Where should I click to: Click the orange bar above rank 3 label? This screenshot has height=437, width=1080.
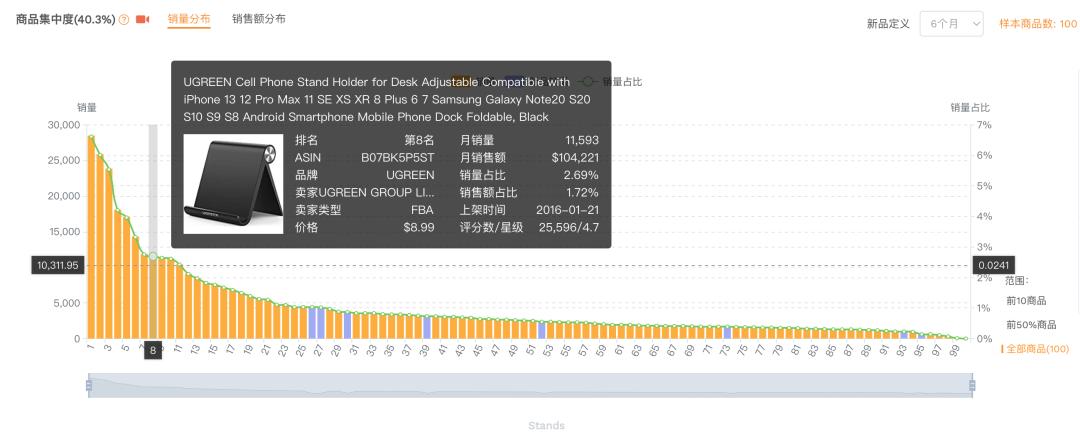[109, 254]
